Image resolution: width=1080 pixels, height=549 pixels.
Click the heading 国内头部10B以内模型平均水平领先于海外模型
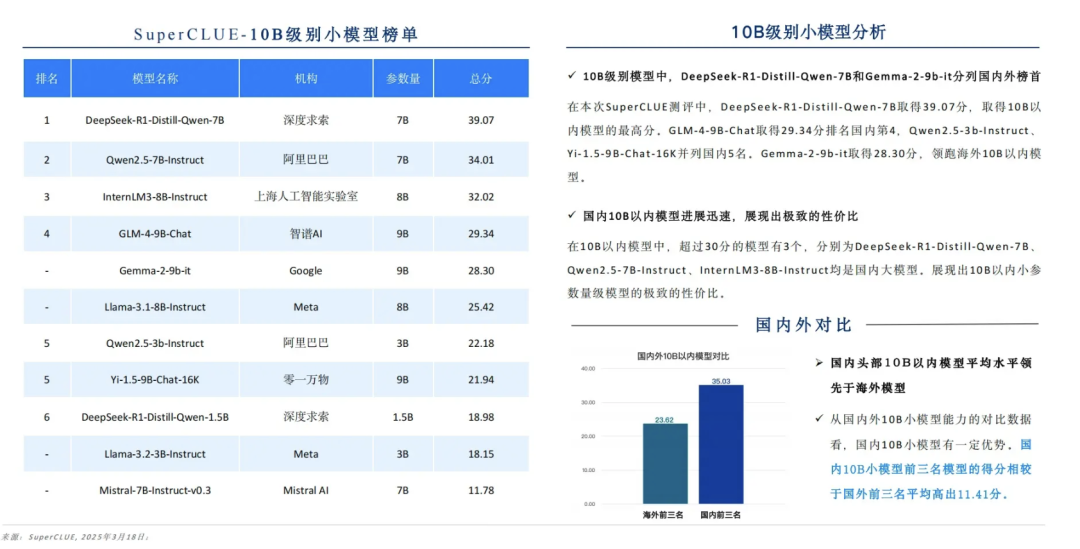(931, 375)
